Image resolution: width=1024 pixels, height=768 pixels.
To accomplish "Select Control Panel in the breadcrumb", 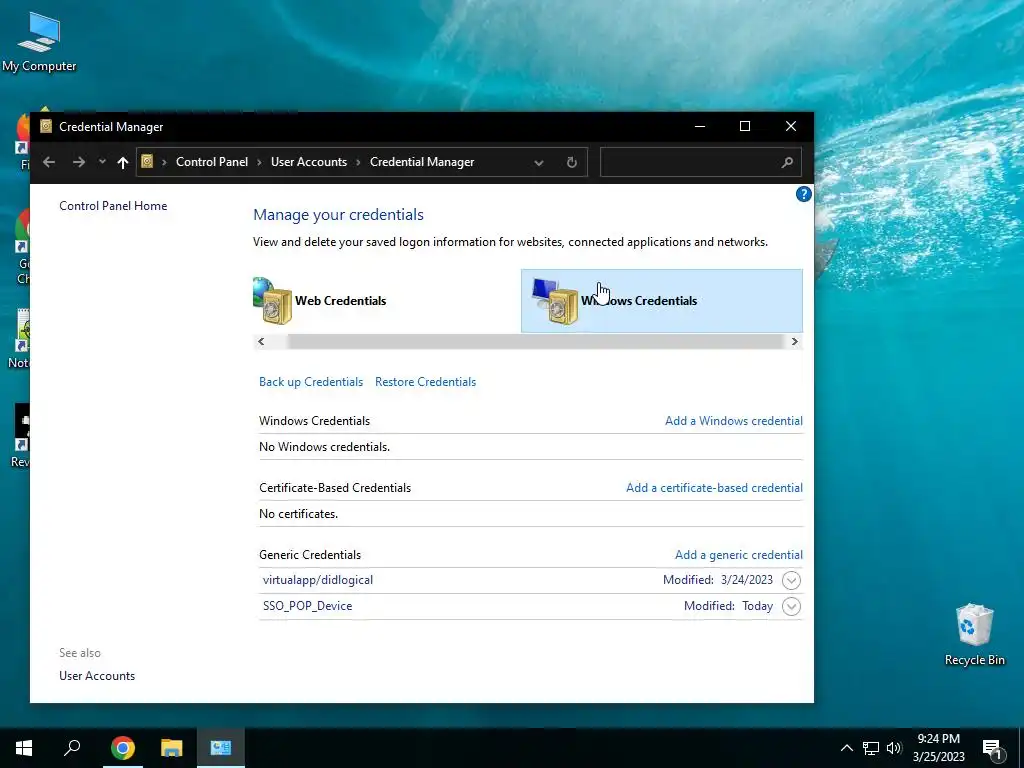I will coord(212,162).
